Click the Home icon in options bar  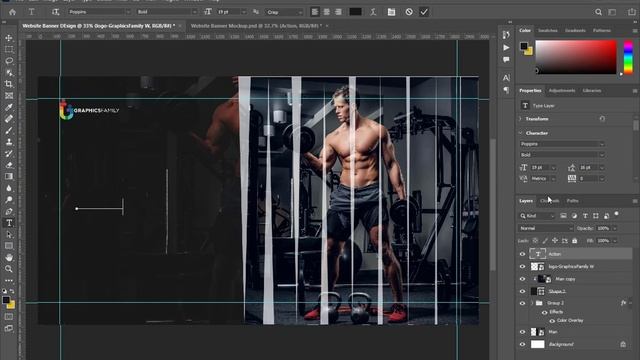tap(13, 12)
